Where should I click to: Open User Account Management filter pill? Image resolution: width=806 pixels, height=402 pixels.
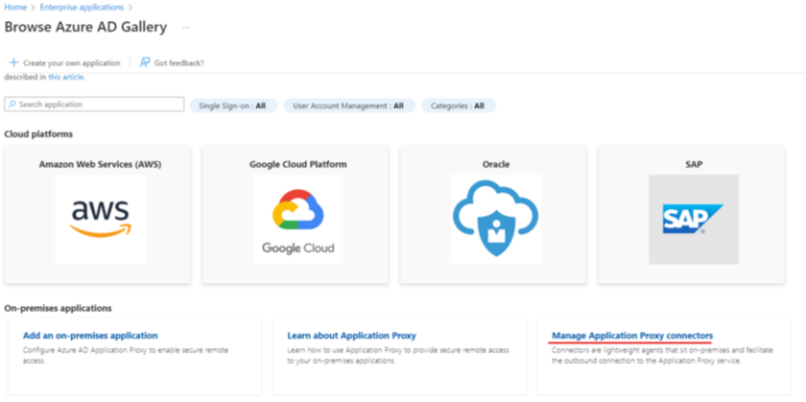pyautogui.click(x=349, y=106)
